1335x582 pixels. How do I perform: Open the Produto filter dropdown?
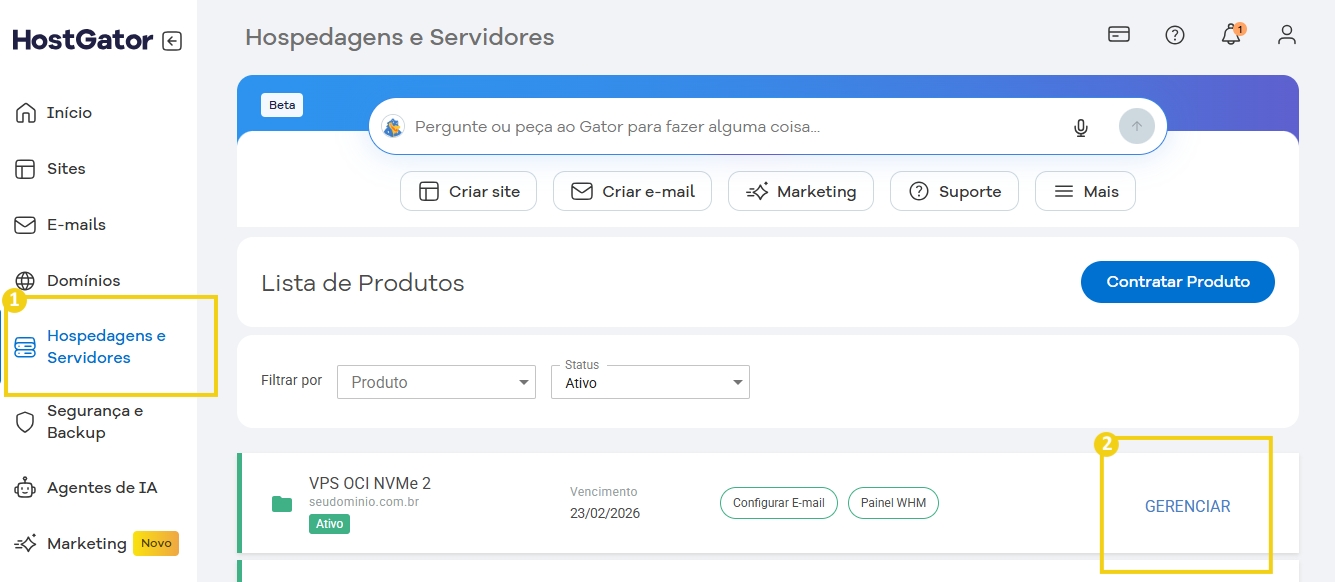point(436,382)
